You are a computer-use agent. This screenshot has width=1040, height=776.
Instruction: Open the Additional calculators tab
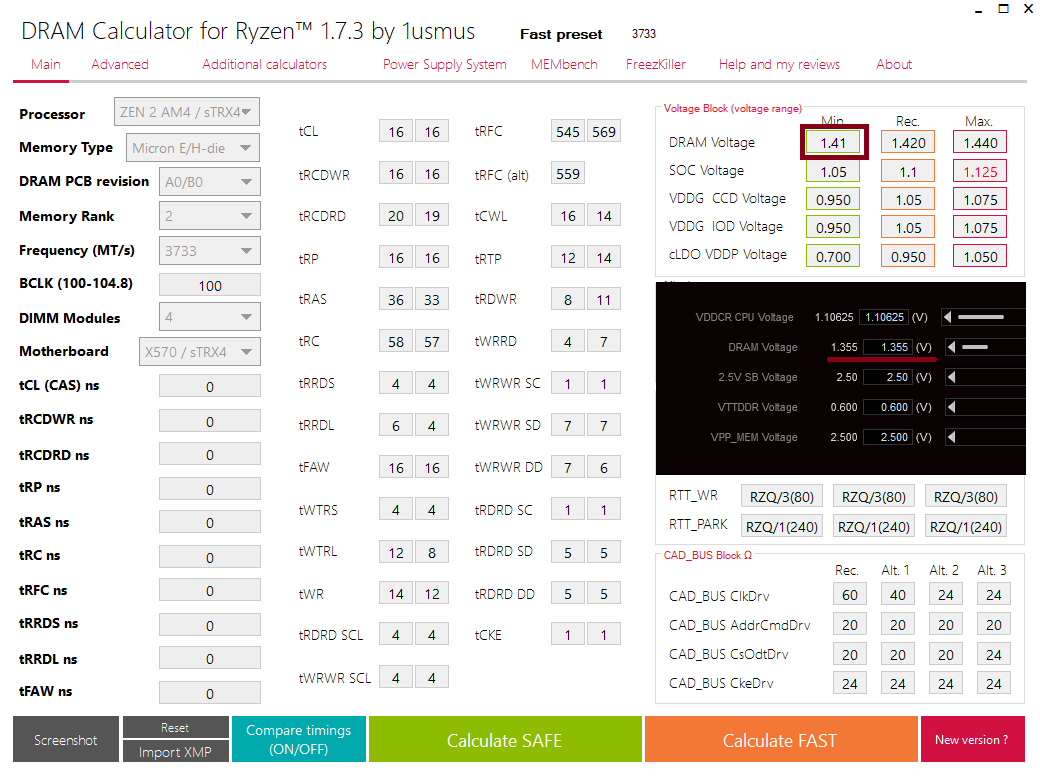264,64
